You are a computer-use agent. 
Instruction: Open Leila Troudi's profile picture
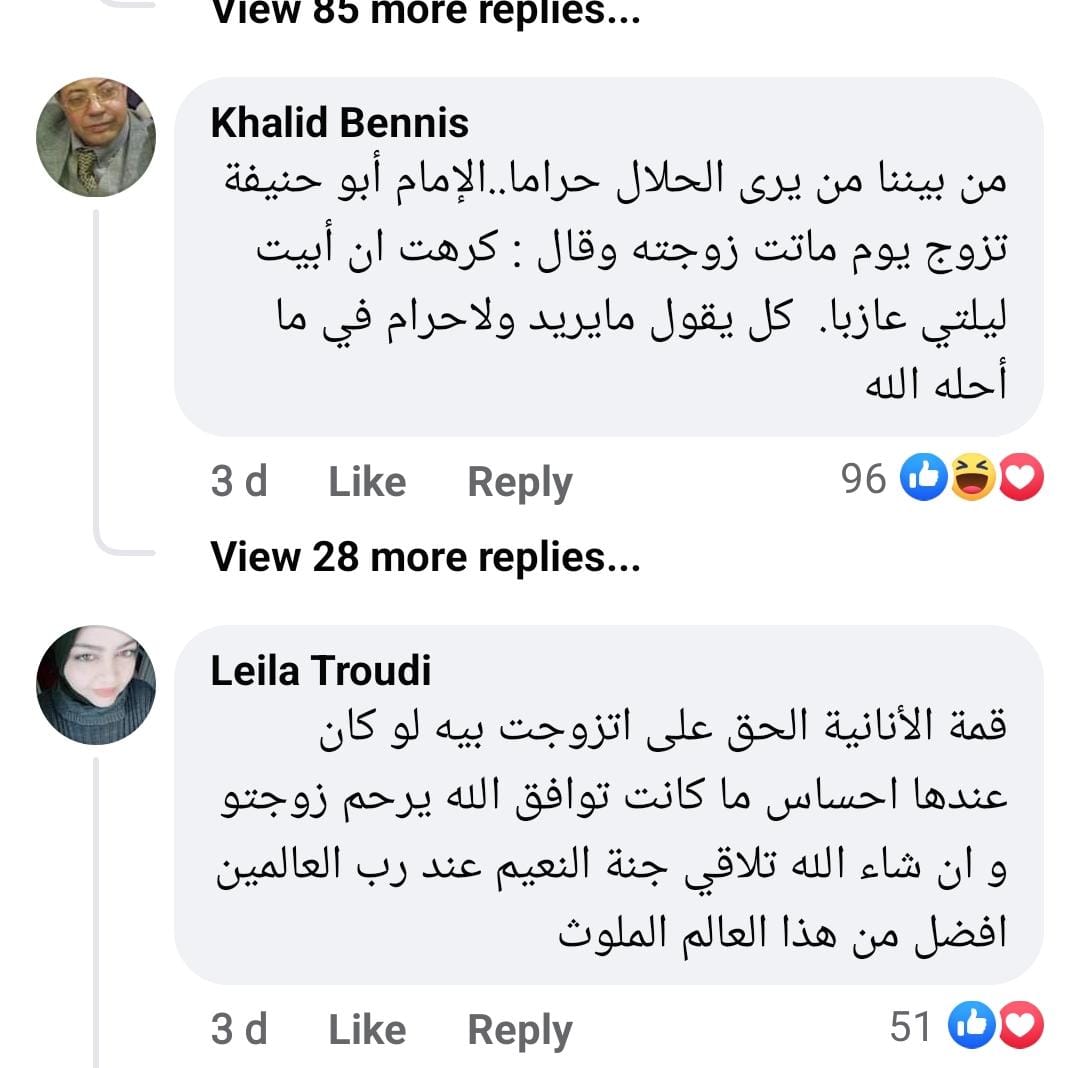96,685
